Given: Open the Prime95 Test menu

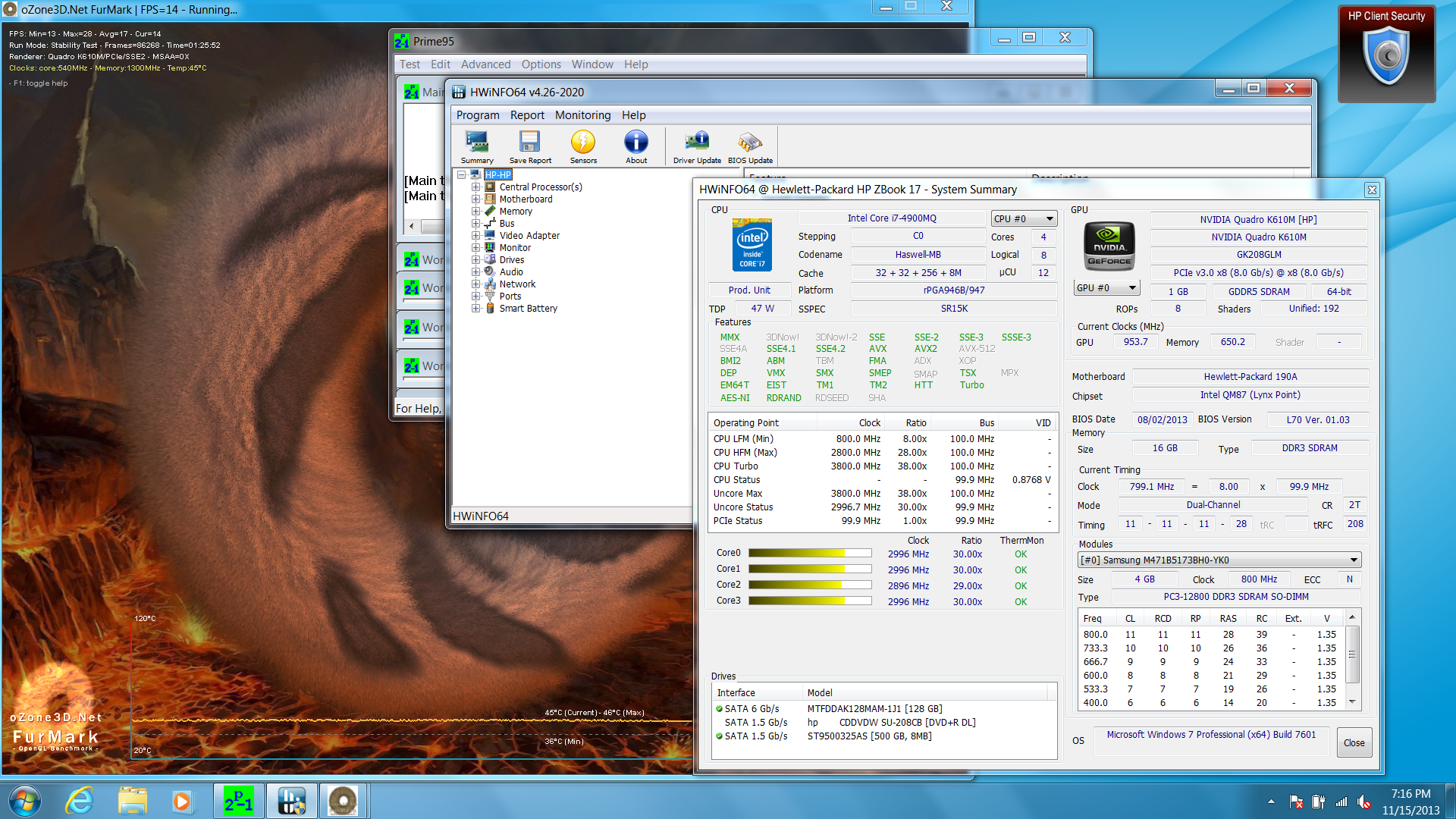Looking at the screenshot, I should [409, 64].
